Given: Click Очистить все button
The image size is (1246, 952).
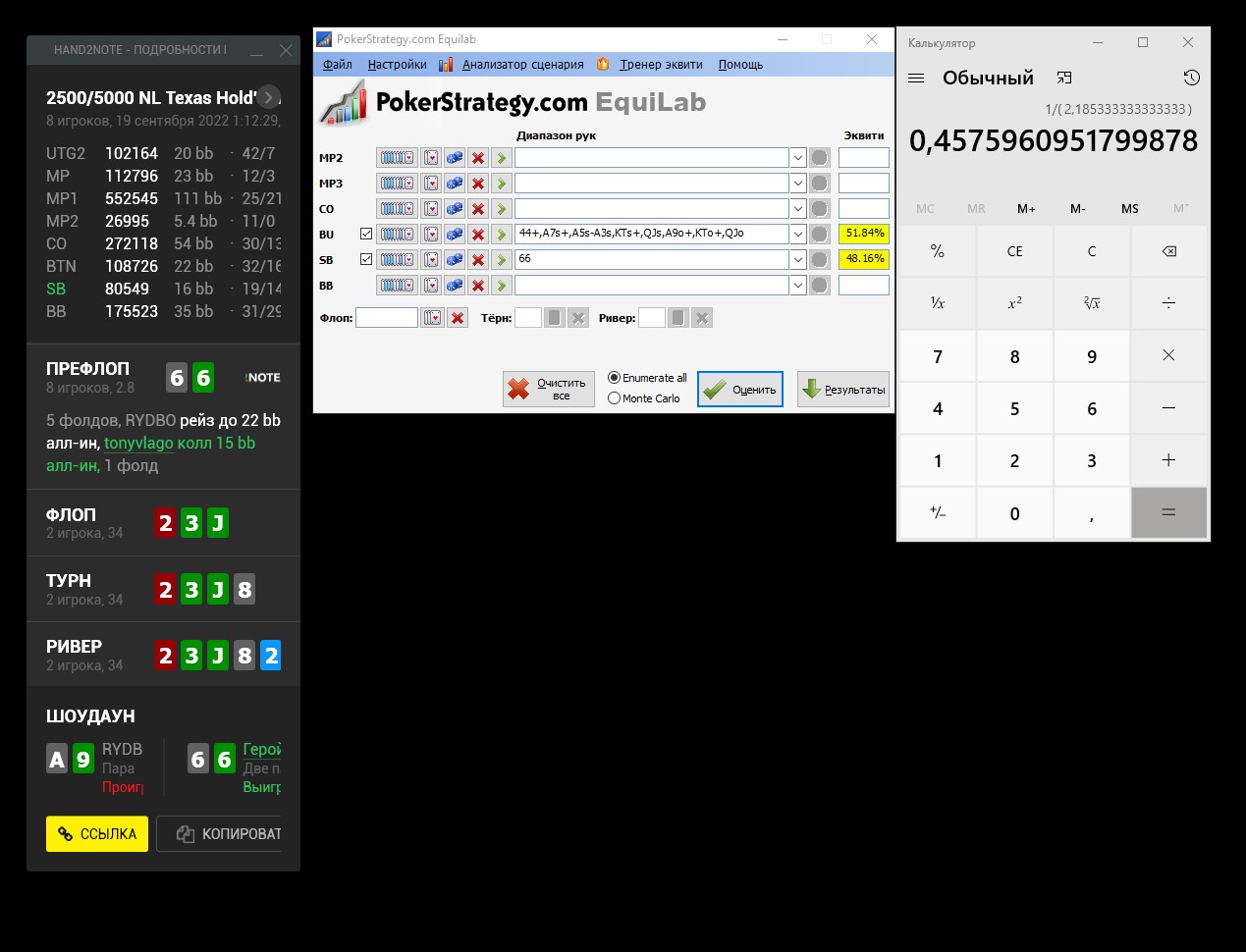Looking at the screenshot, I should pos(549,390).
